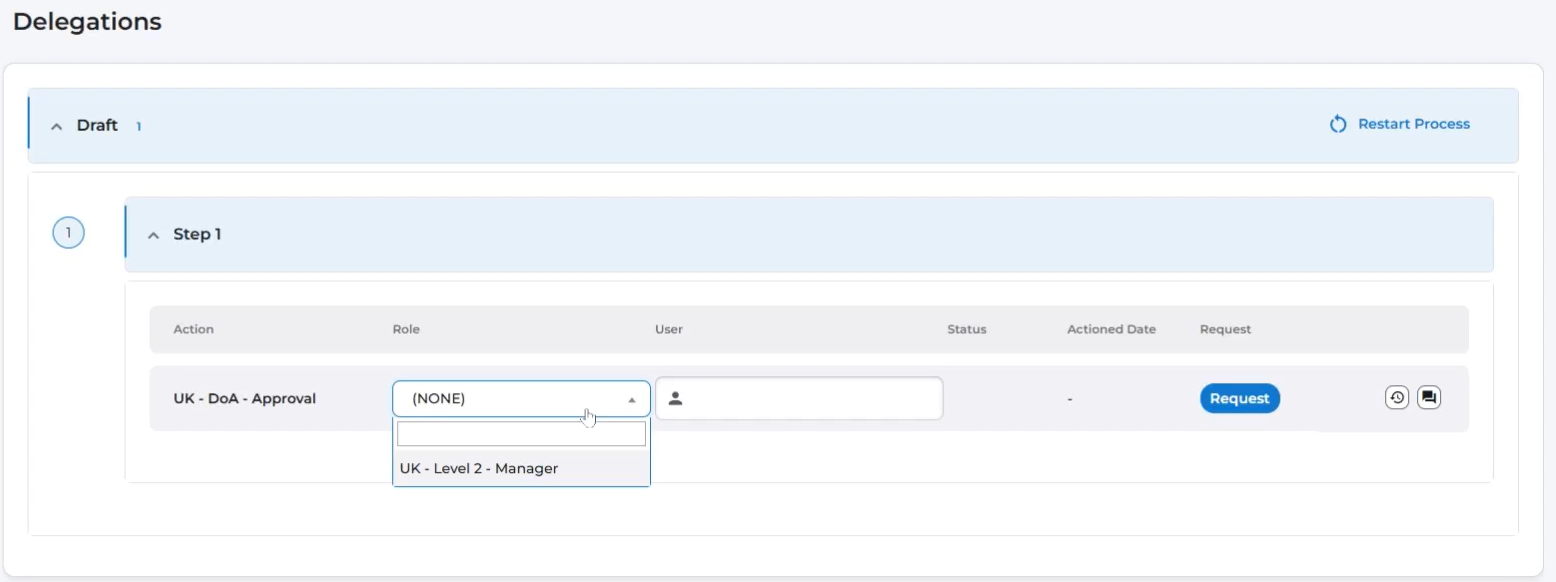
Task: Click the Draft count badge
Action: (x=139, y=127)
